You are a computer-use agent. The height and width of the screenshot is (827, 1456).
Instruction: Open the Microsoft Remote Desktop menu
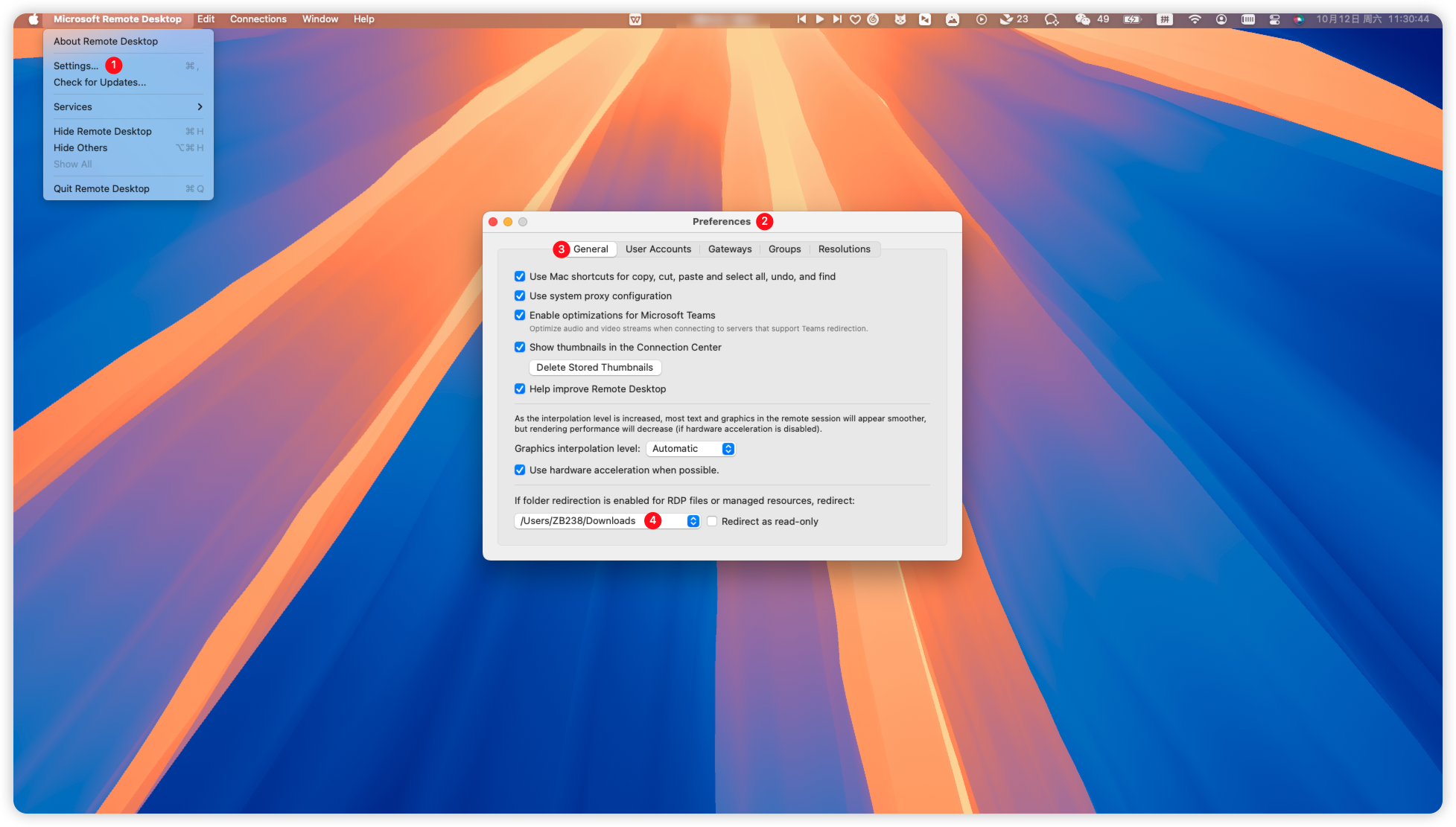click(x=118, y=19)
